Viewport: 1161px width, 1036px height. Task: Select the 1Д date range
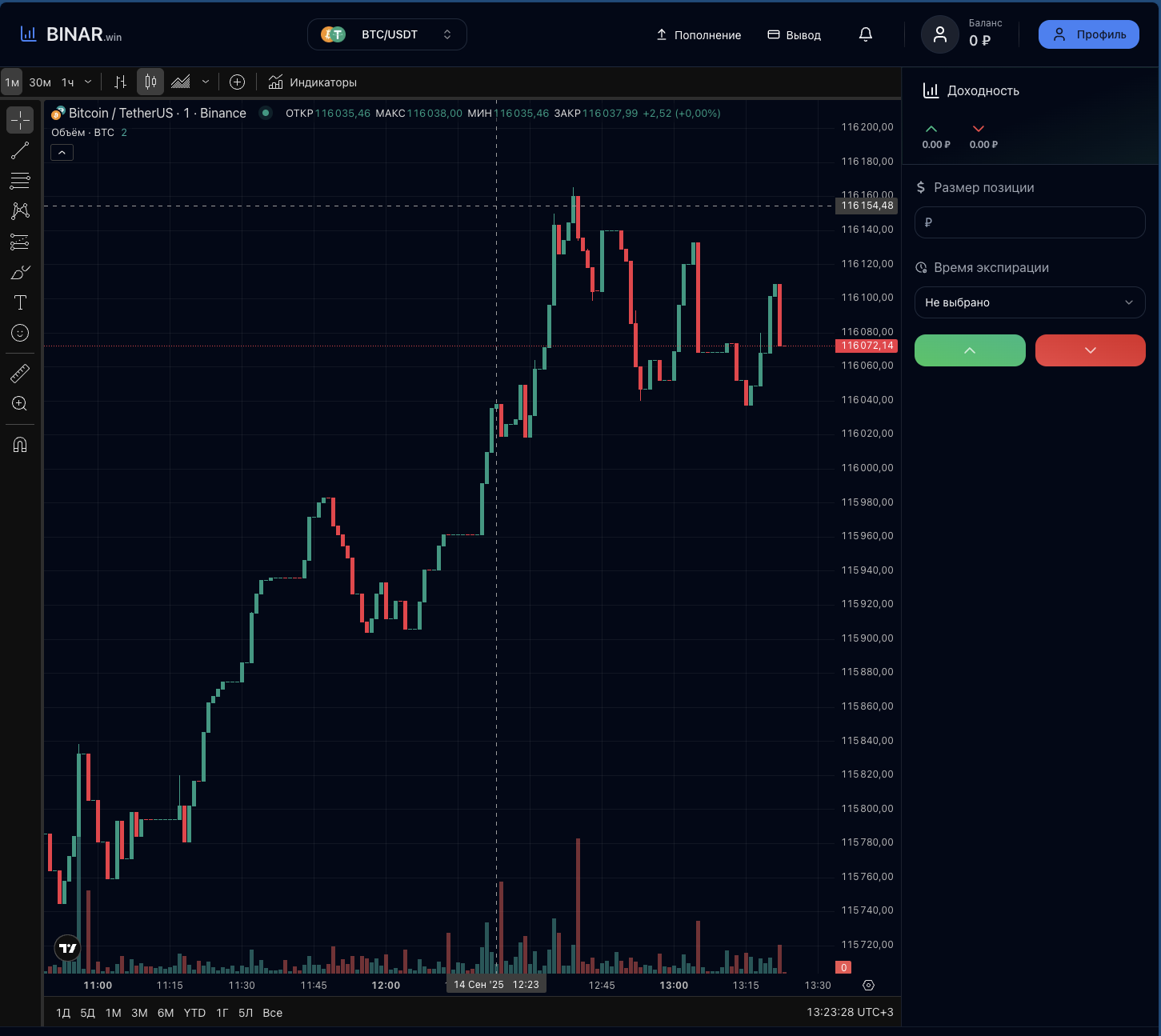tap(63, 1013)
